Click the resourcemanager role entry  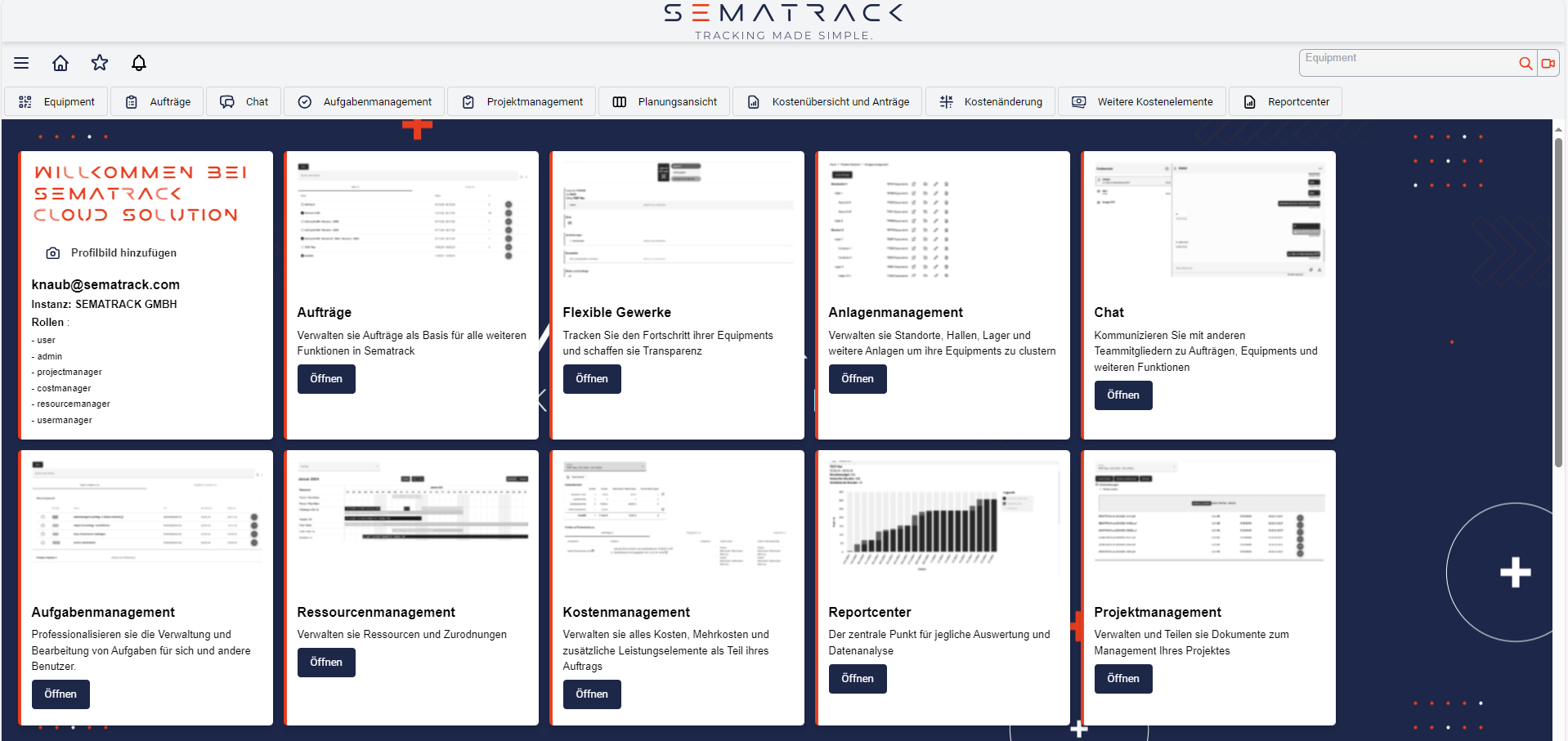(71, 404)
